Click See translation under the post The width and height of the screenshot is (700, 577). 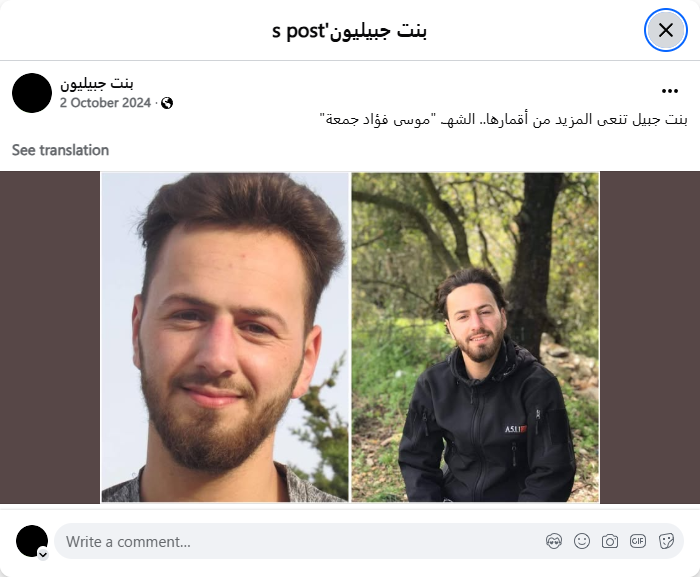point(60,150)
